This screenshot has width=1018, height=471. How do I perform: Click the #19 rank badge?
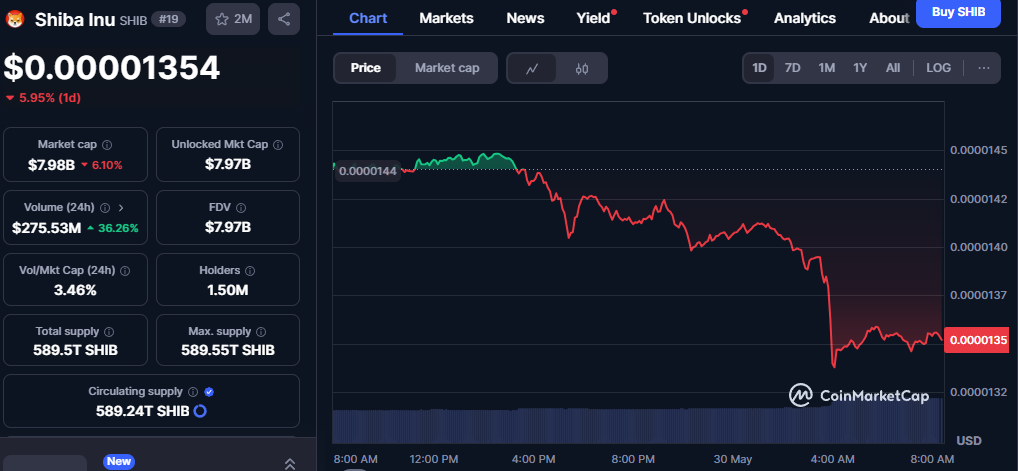168,19
